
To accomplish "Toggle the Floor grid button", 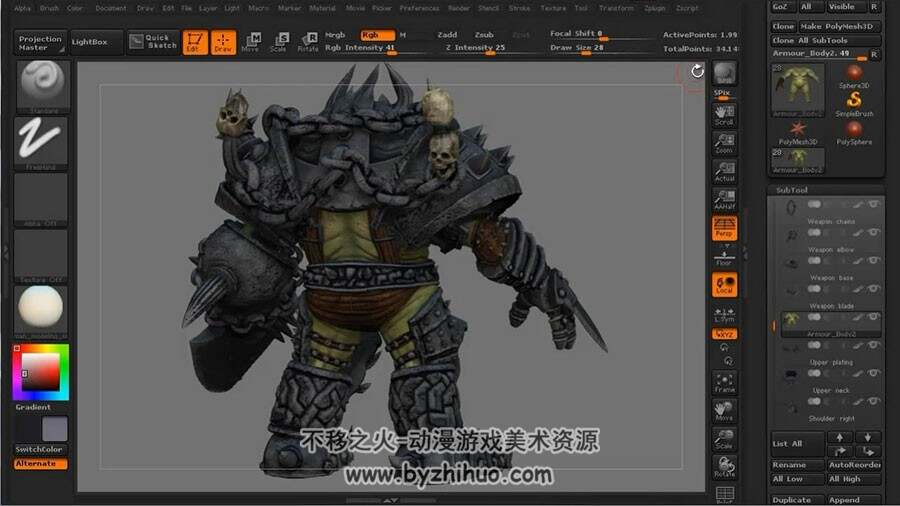I will click(x=724, y=256).
